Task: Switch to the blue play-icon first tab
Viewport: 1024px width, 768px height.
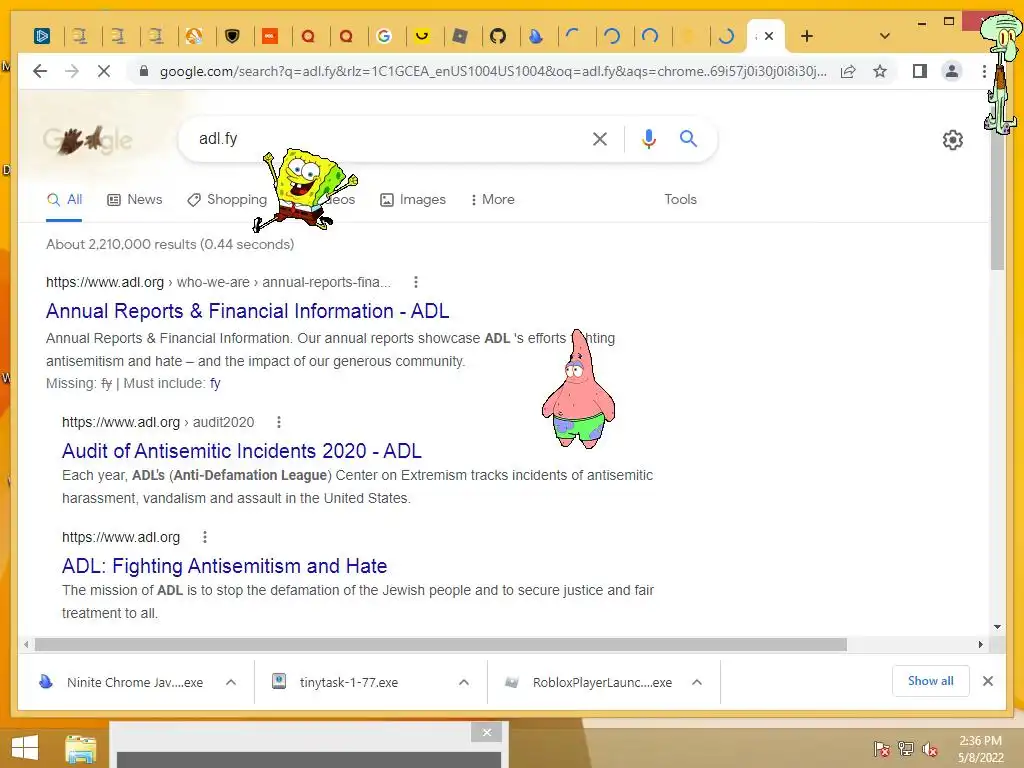Action: pos(42,36)
